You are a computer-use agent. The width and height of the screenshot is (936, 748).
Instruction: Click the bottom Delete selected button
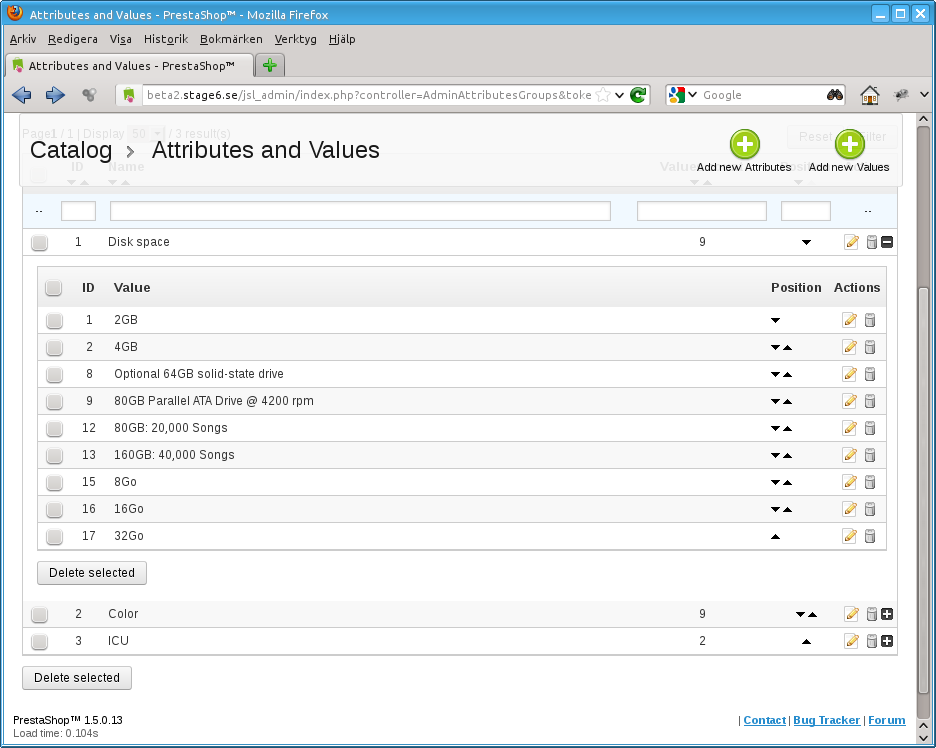point(77,678)
